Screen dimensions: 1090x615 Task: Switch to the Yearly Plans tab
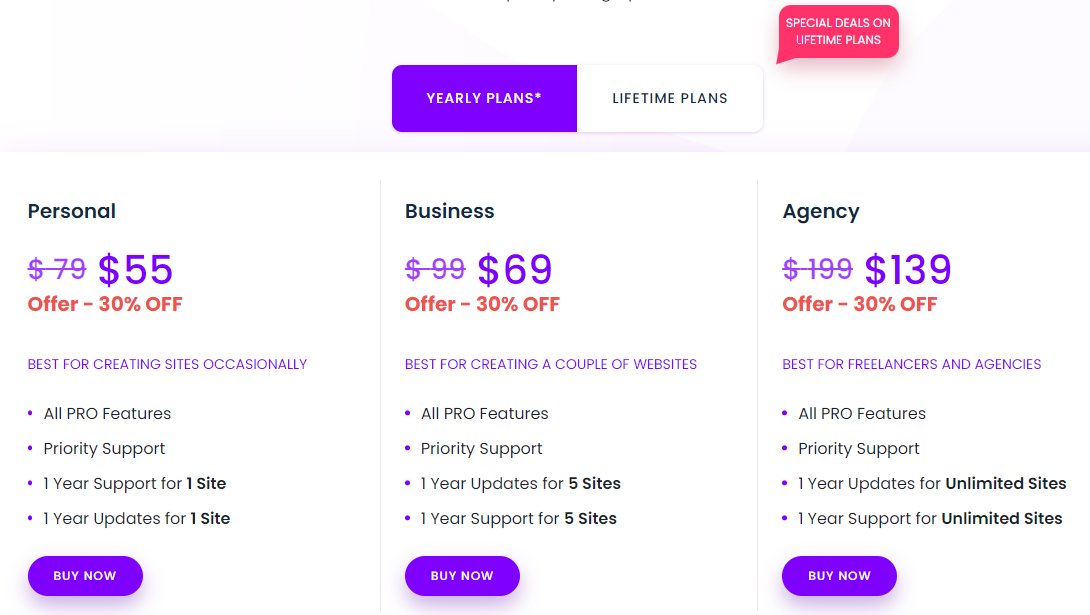pyautogui.click(x=484, y=98)
